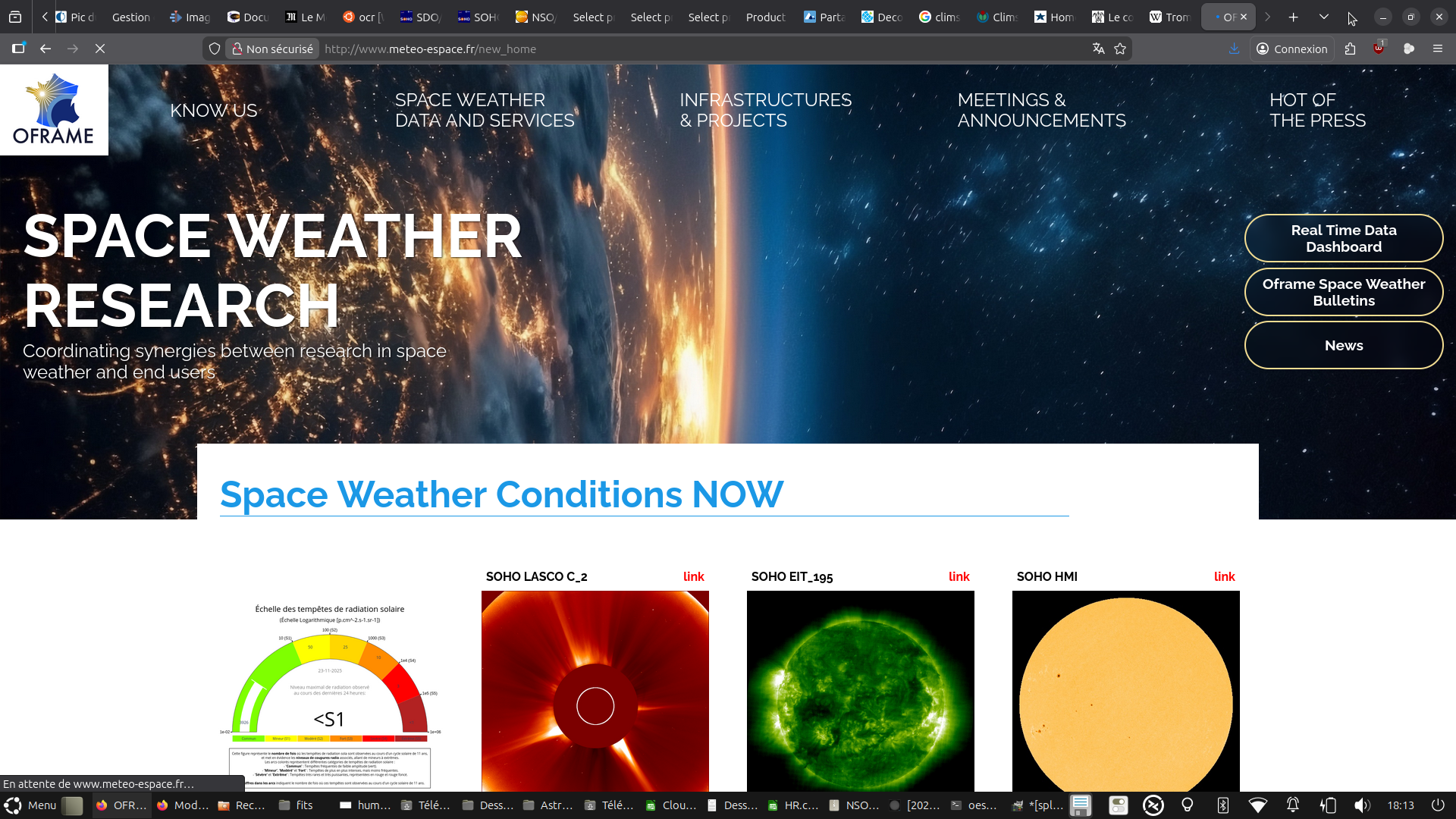Expand the list all tabs chevron
Screen dimensions: 1456x819
(x=1323, y=17)
